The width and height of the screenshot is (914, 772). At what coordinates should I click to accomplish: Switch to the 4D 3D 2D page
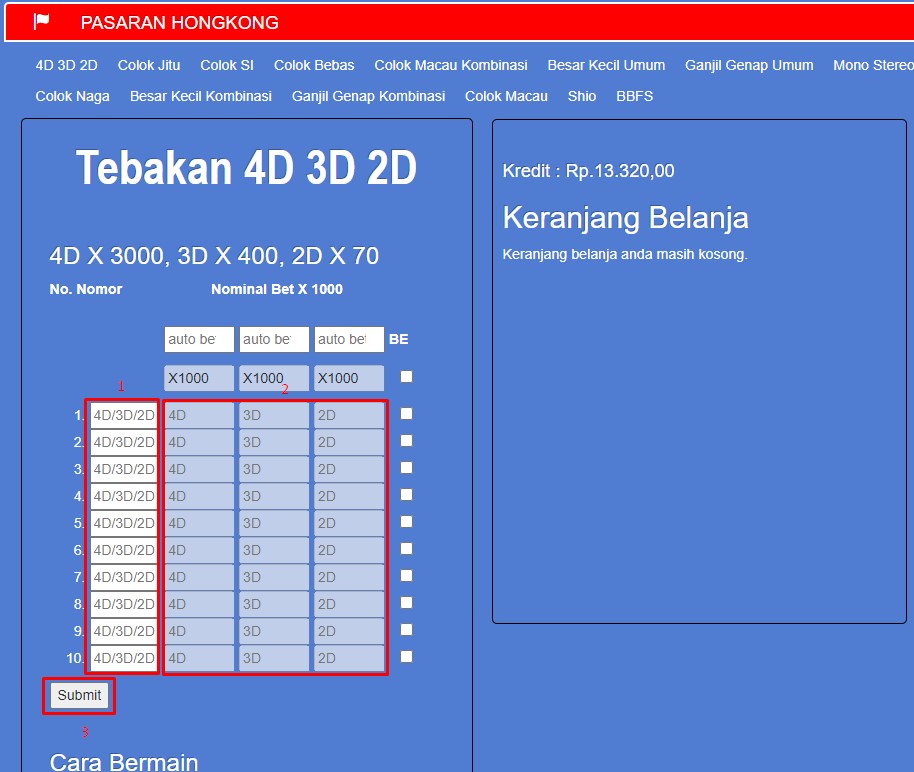point(66,65)
